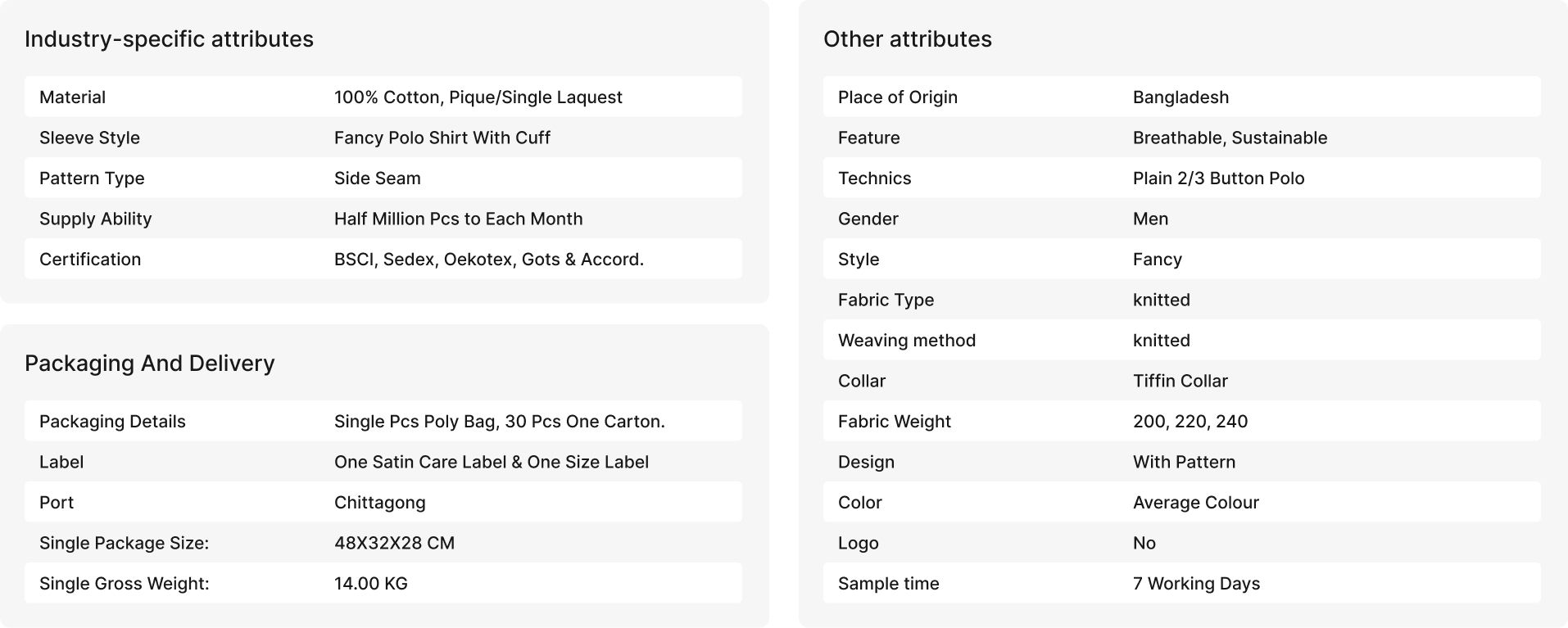Select the Average Colour value
The width and height of the screenshot is (1568, 628).
[x=1196, y=503]
